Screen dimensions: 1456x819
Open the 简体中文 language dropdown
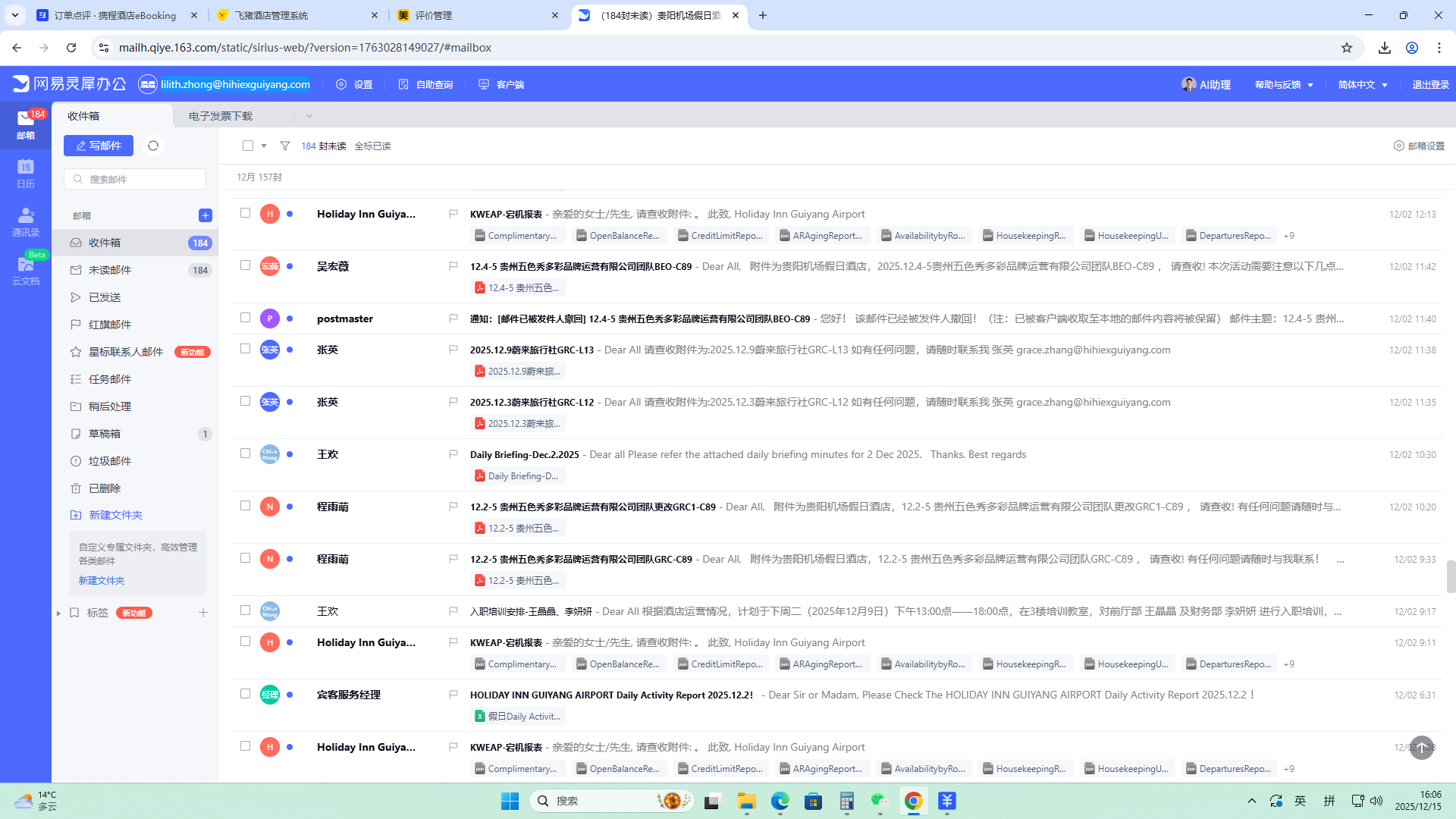pos(1363,84)
